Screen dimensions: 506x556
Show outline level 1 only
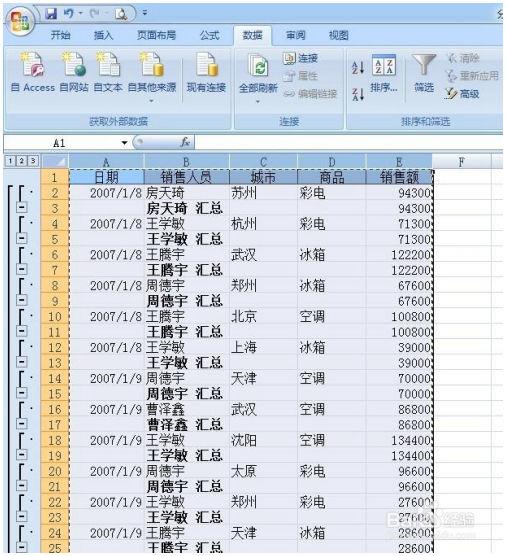pyautogui.click(x=11, y=161)
